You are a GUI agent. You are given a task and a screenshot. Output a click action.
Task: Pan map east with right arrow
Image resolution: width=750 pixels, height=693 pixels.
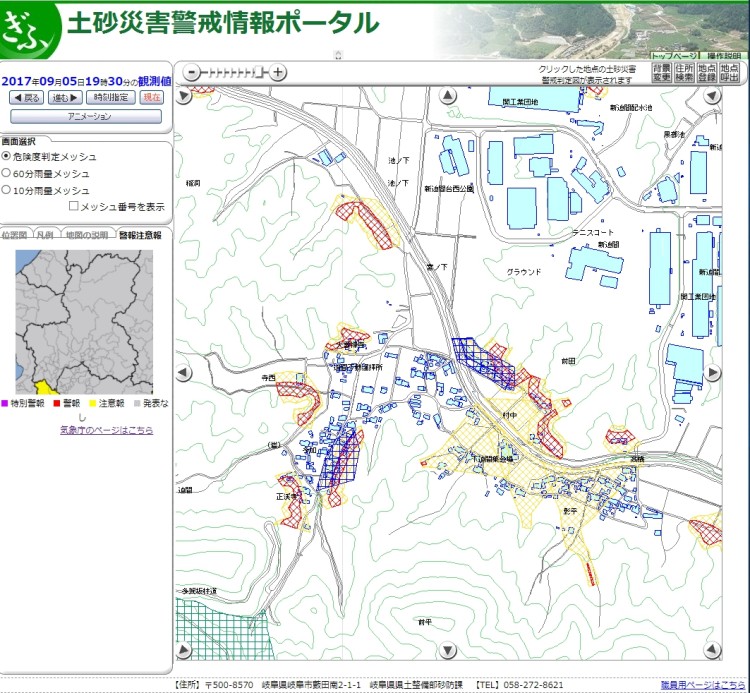point(712,373)
